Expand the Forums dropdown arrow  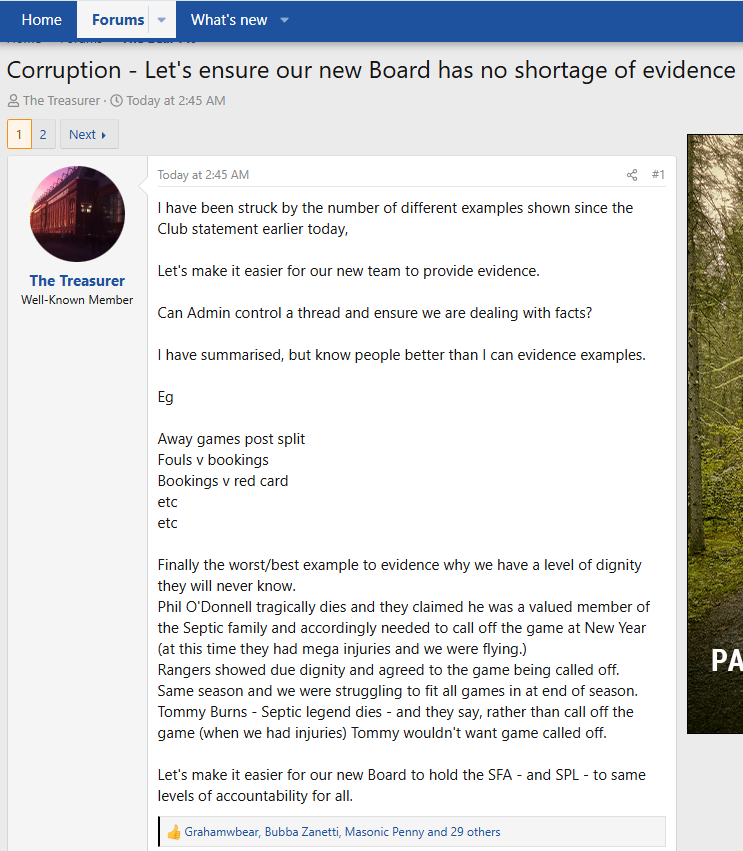point(162,20)
